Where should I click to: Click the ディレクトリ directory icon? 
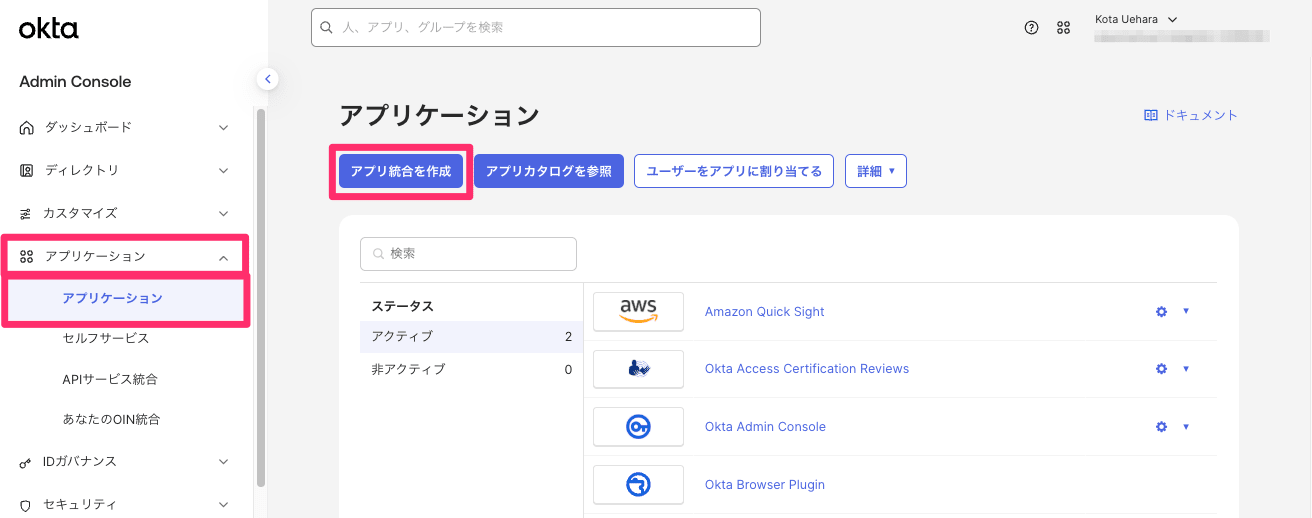click(x=27, y=170)
